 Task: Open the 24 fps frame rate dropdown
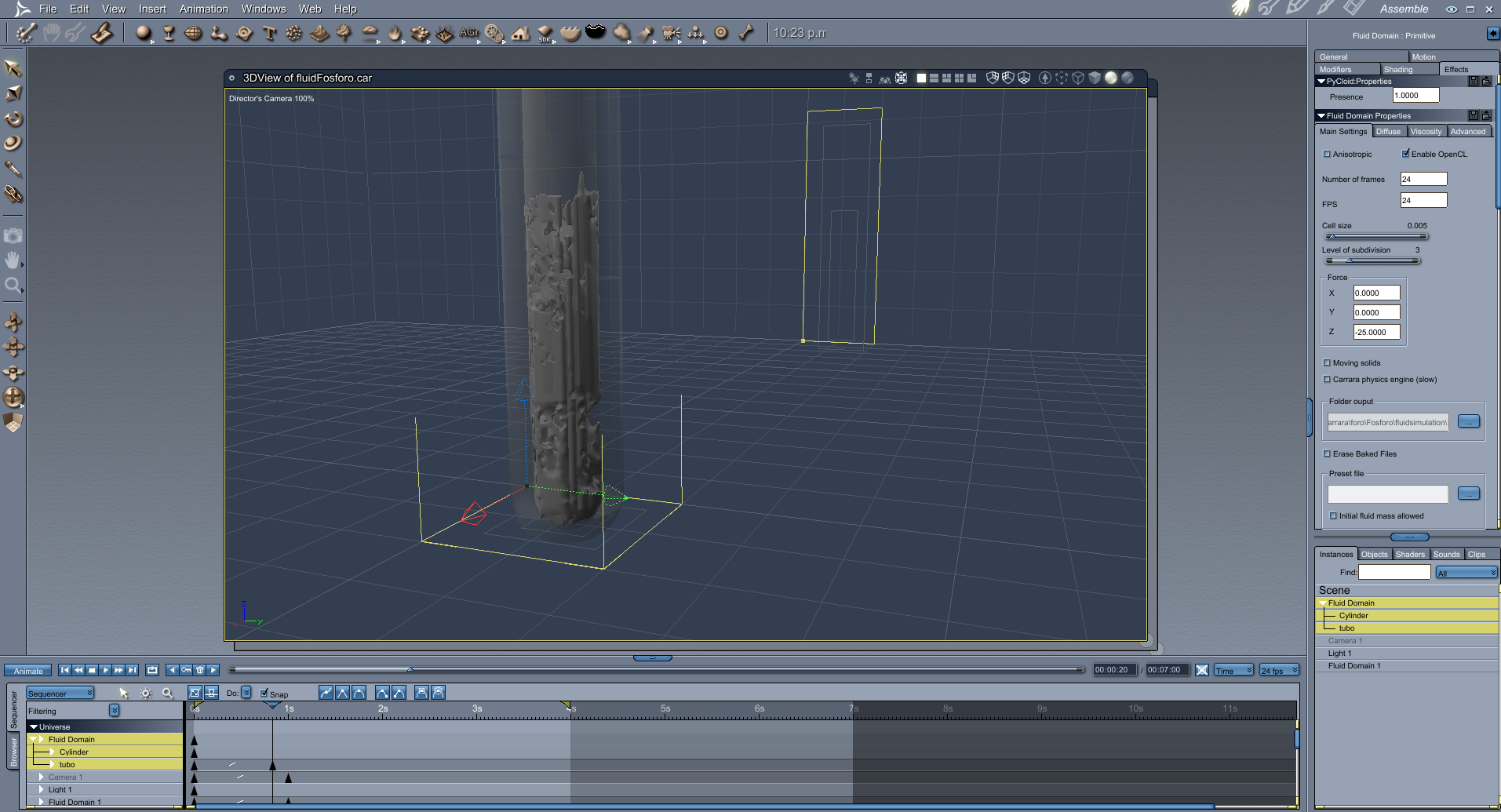(1279, 671)
